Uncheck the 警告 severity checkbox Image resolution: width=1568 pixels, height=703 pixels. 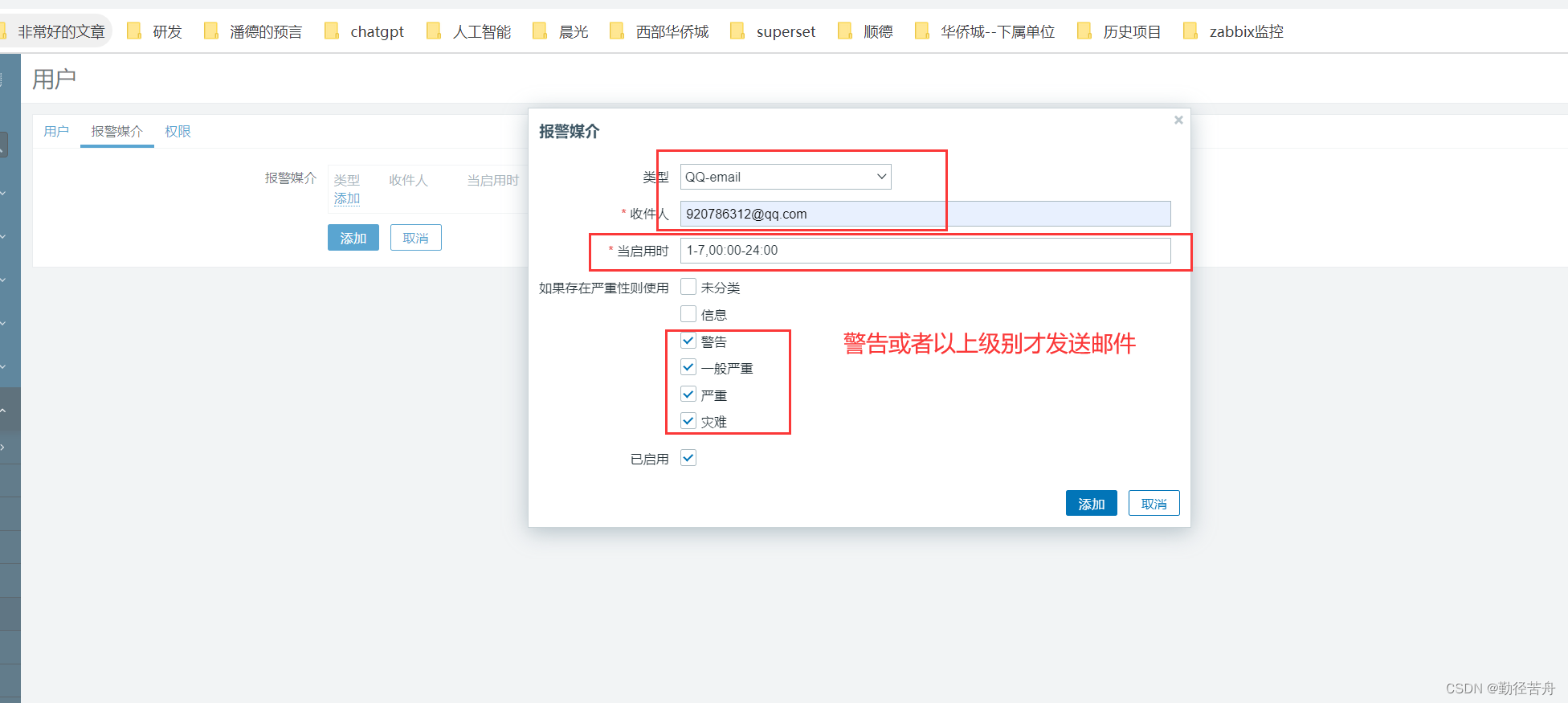click(688, 341)
